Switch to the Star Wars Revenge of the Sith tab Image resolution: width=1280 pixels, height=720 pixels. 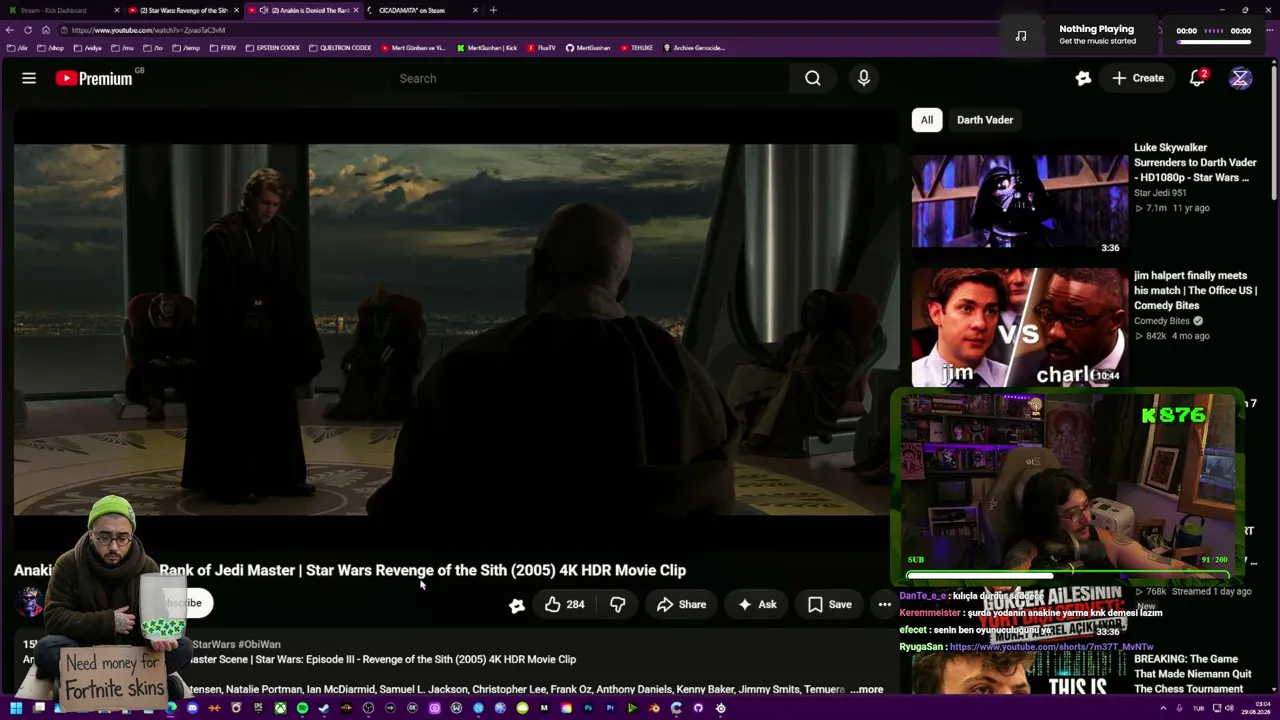pos(184,10)
